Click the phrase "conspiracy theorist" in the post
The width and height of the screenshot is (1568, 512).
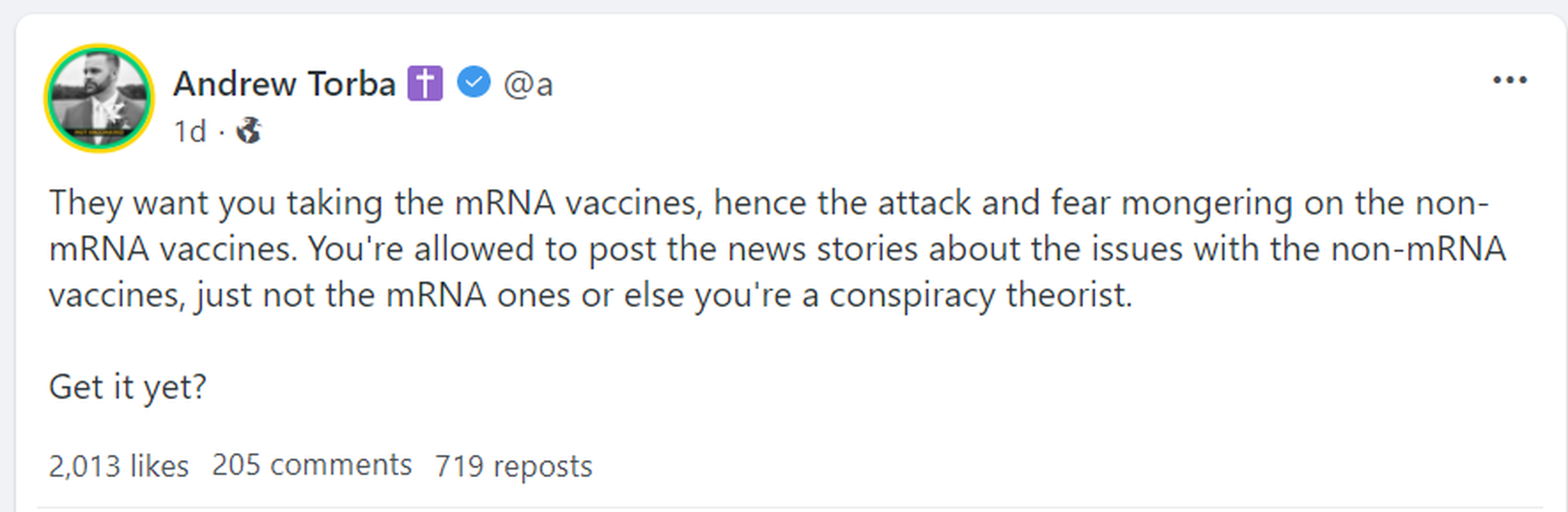[x=980, y=295]
